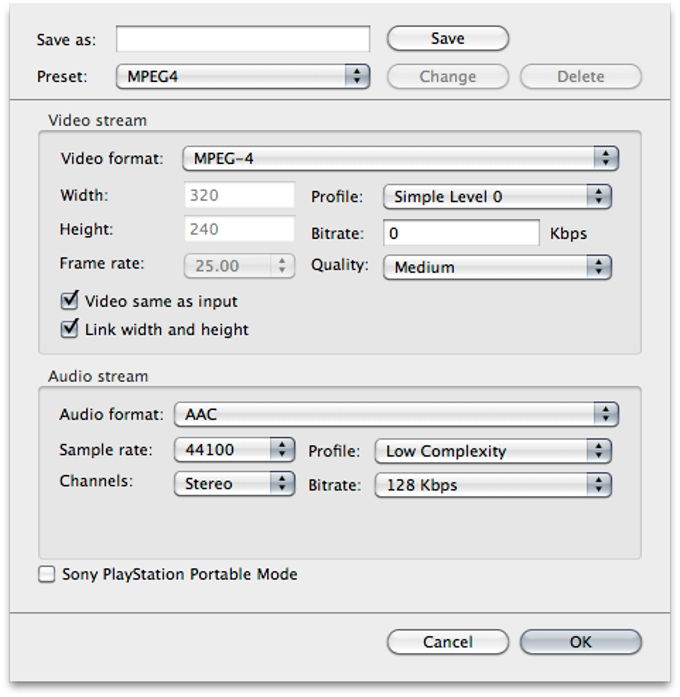Screen dimensions: 680x697
Task: Click the Width field showing 320
Action: 239,195
